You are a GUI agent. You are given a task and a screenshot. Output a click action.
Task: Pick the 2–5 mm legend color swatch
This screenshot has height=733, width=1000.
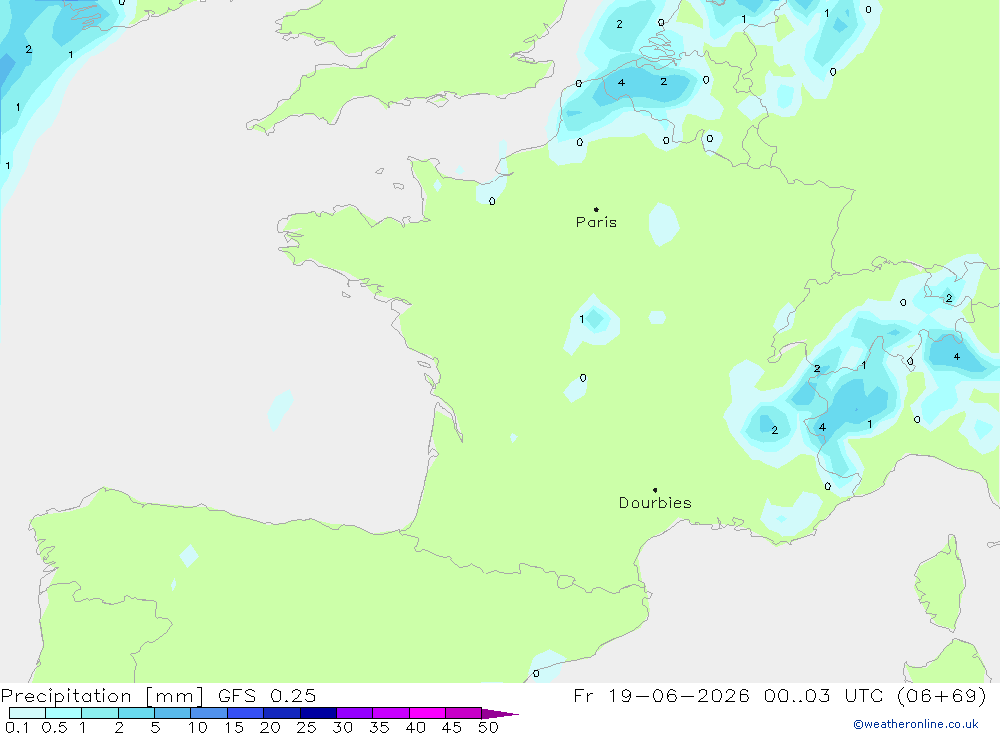[x=136, y=713]
